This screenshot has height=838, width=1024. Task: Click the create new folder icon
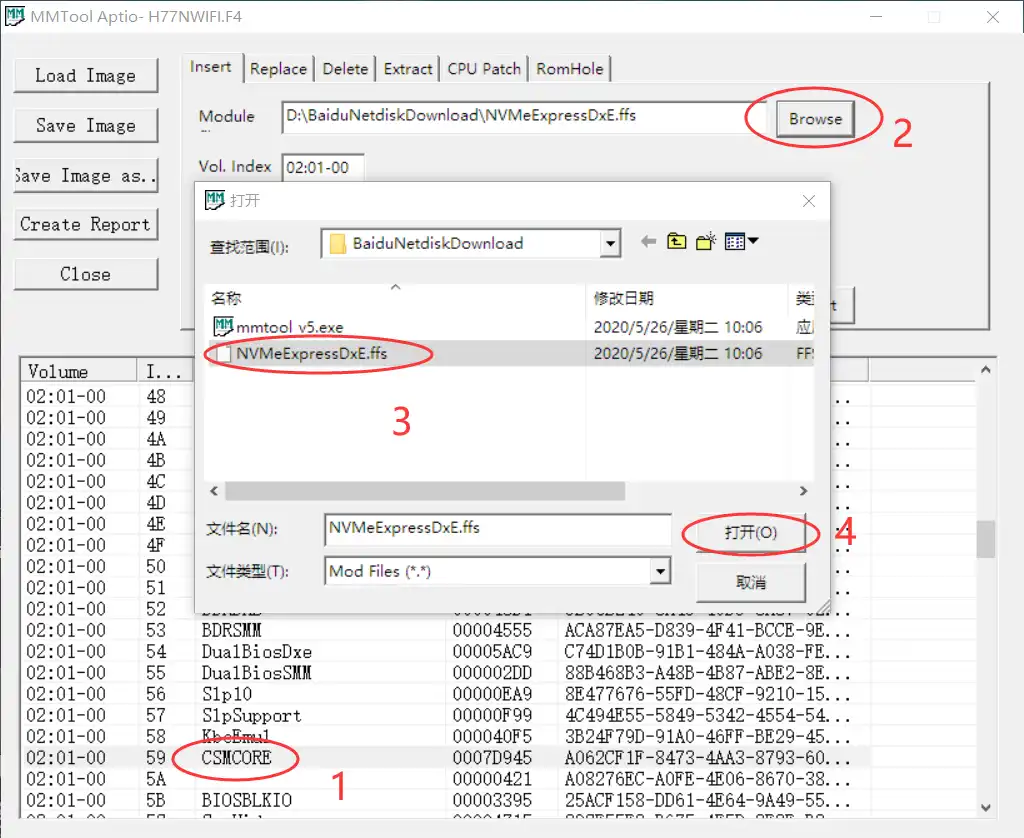(x=704, y=241)
